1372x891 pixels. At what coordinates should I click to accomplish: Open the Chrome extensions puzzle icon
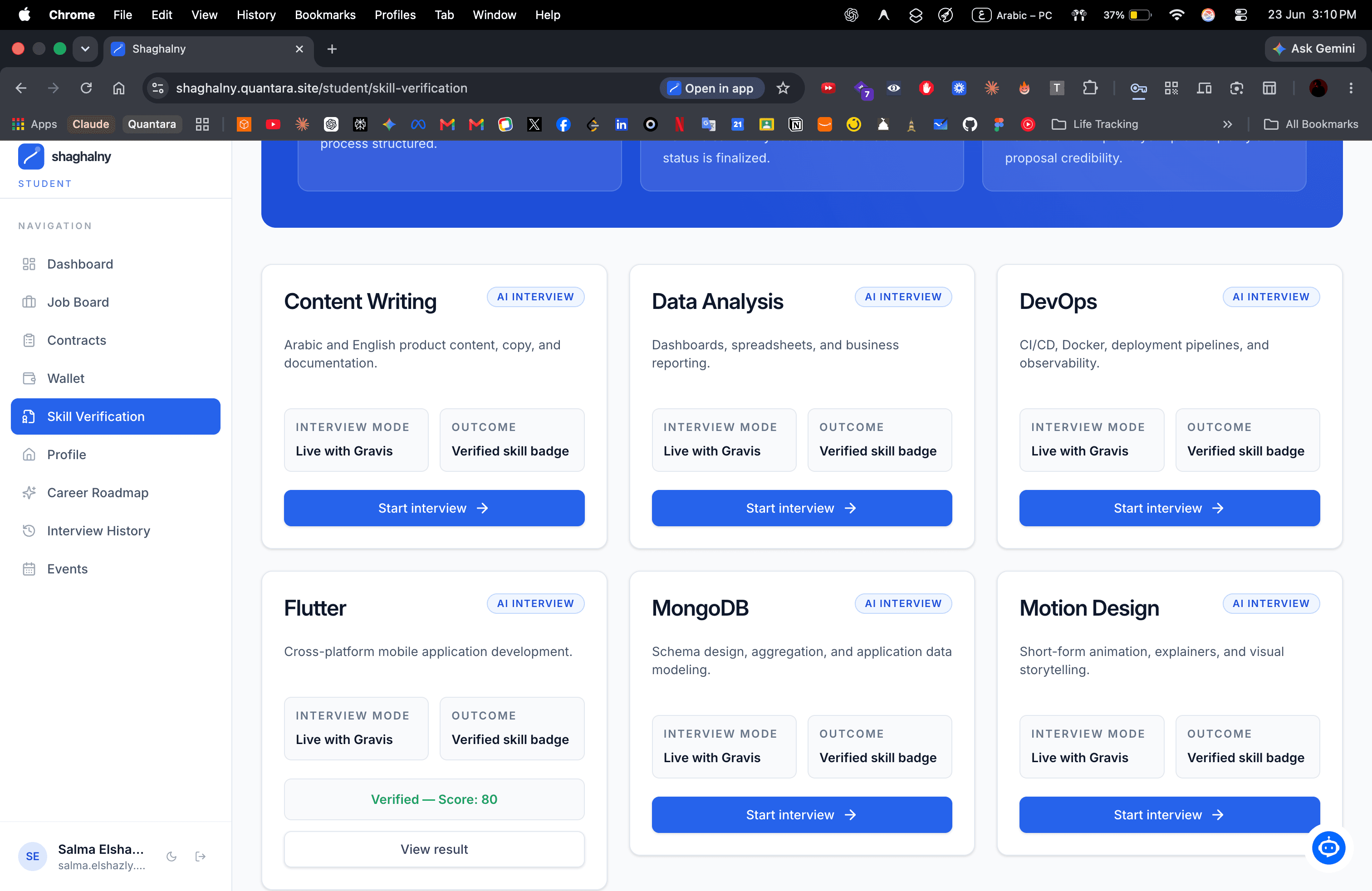[1089, 88]
